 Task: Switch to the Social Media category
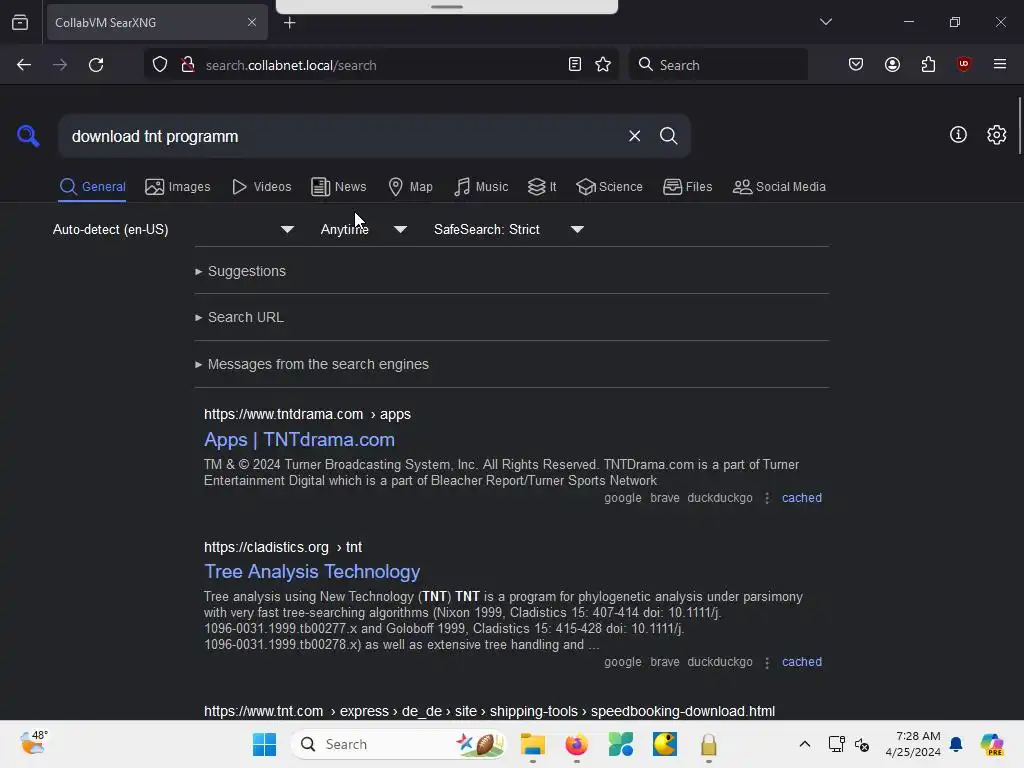pos(779,187)
